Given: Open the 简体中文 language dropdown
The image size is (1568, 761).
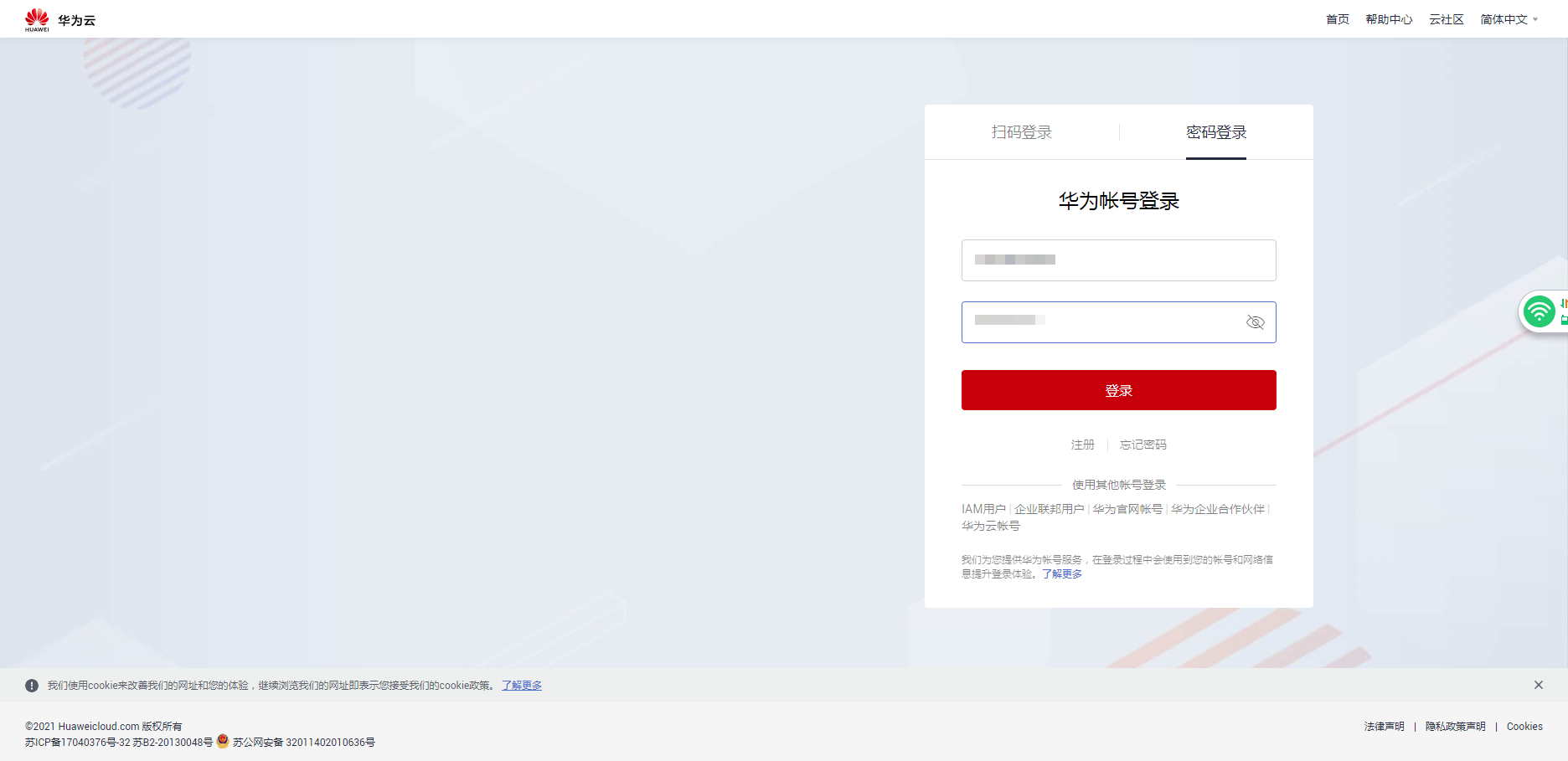Looking at the screenshot, I should click(1509, 19).
